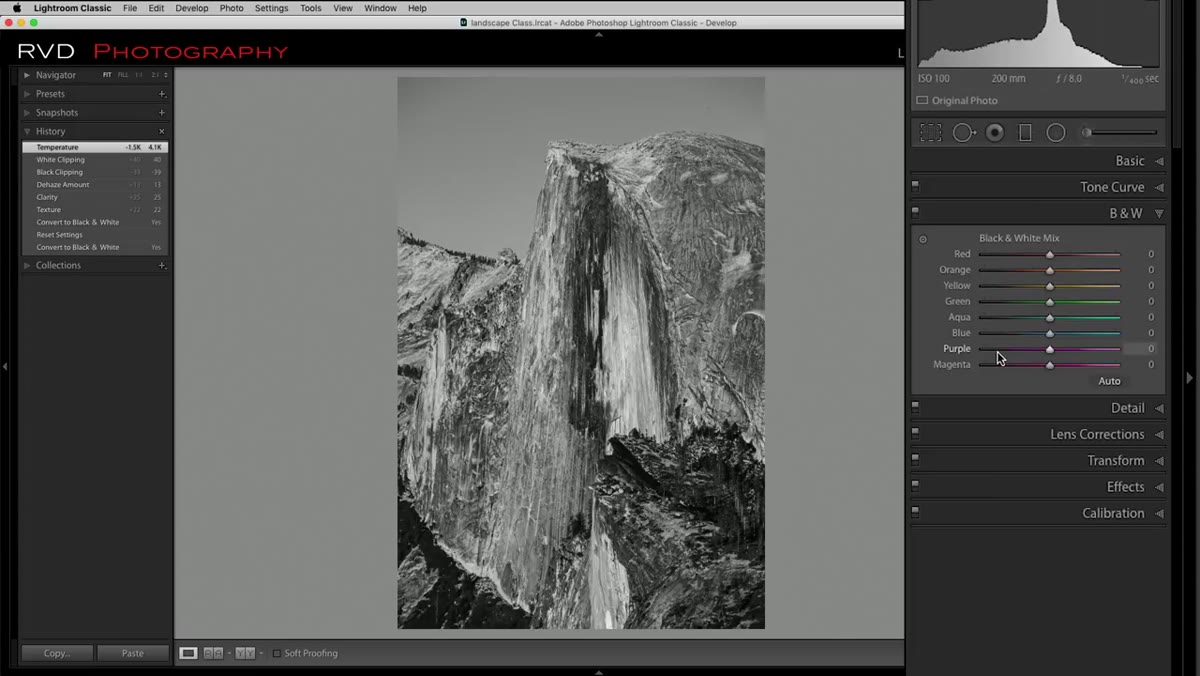Screen dimensions: 1200x676
Task: Click the Paste settings button
Action: coord(132,653)
